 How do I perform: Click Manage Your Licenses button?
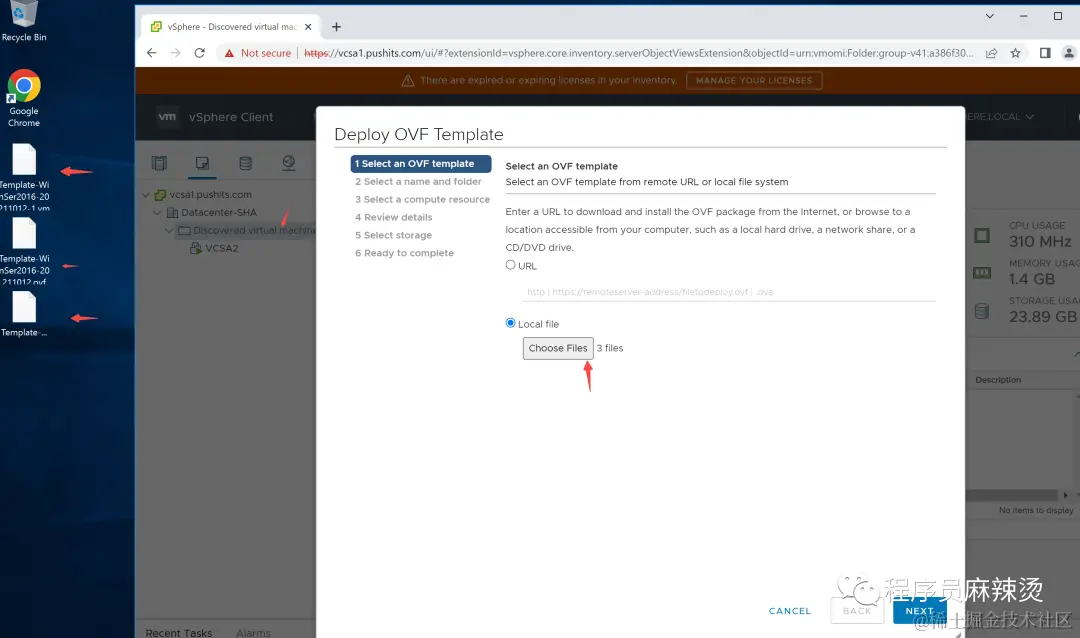[754, 81]
